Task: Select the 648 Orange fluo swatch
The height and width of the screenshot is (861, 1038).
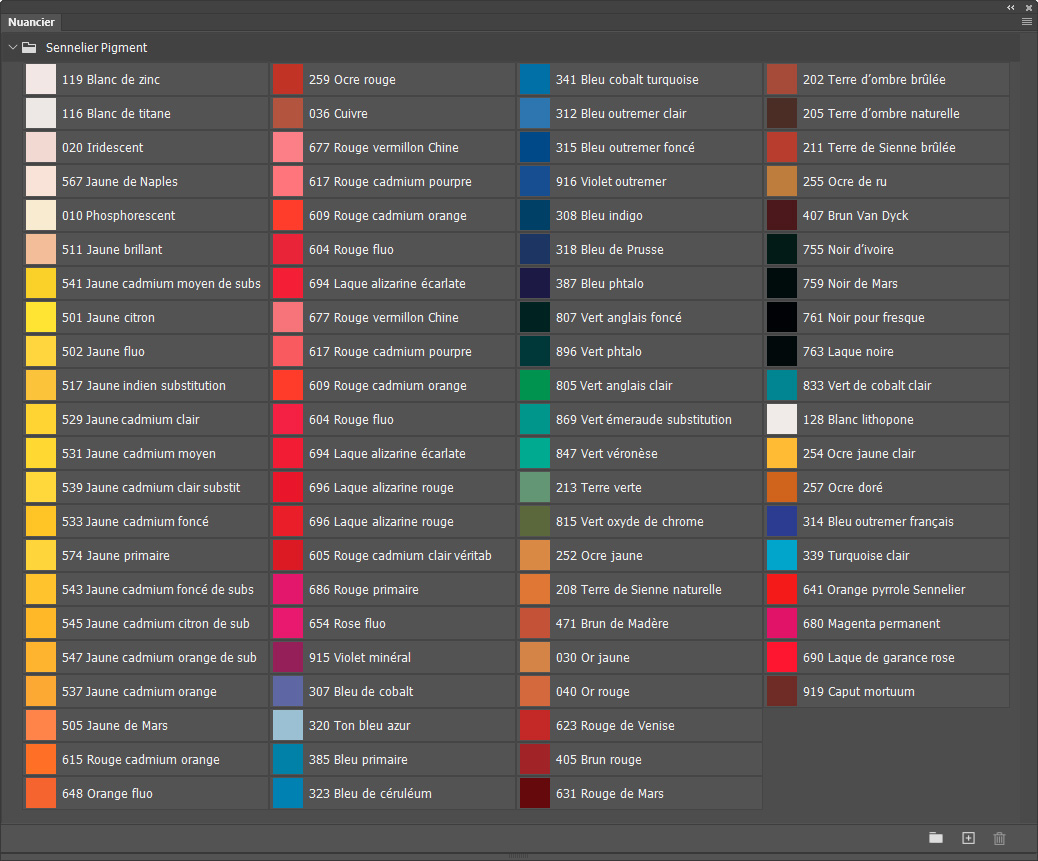Action: pos(146,793)
